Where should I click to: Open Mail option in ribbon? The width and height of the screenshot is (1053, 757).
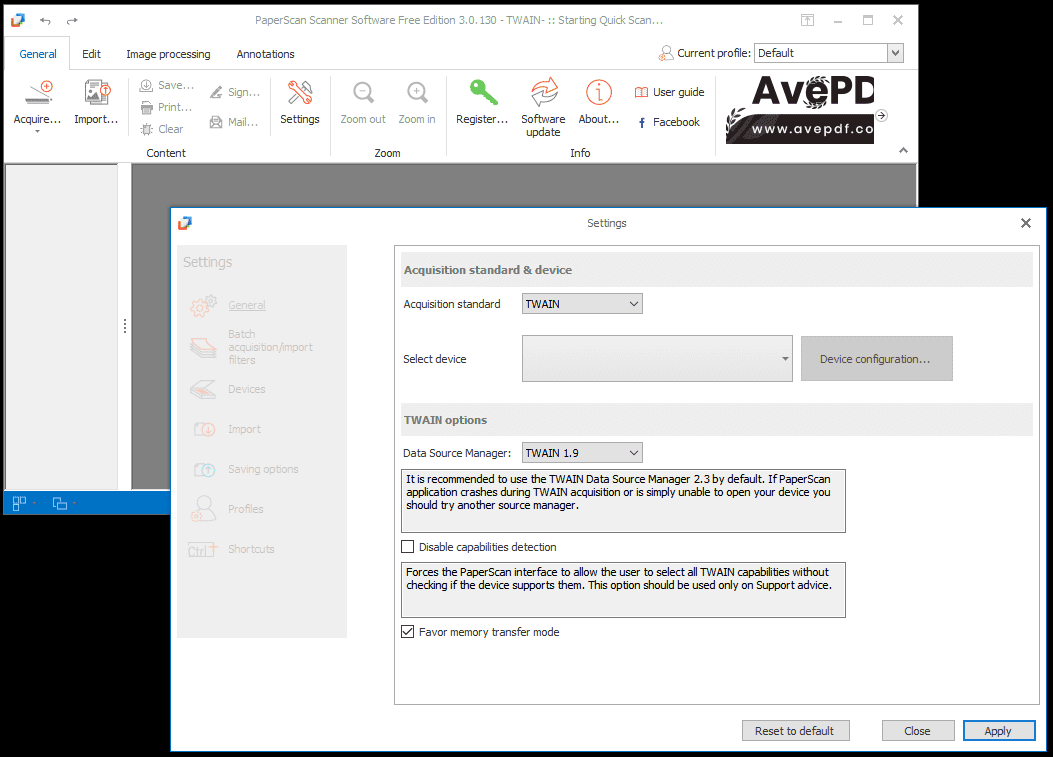[234, 122]
